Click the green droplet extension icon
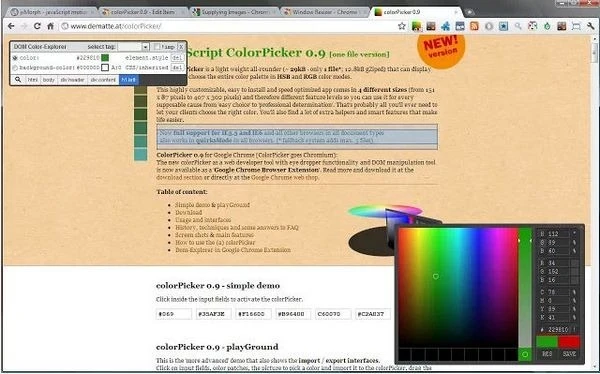 (x=547, y=26)
